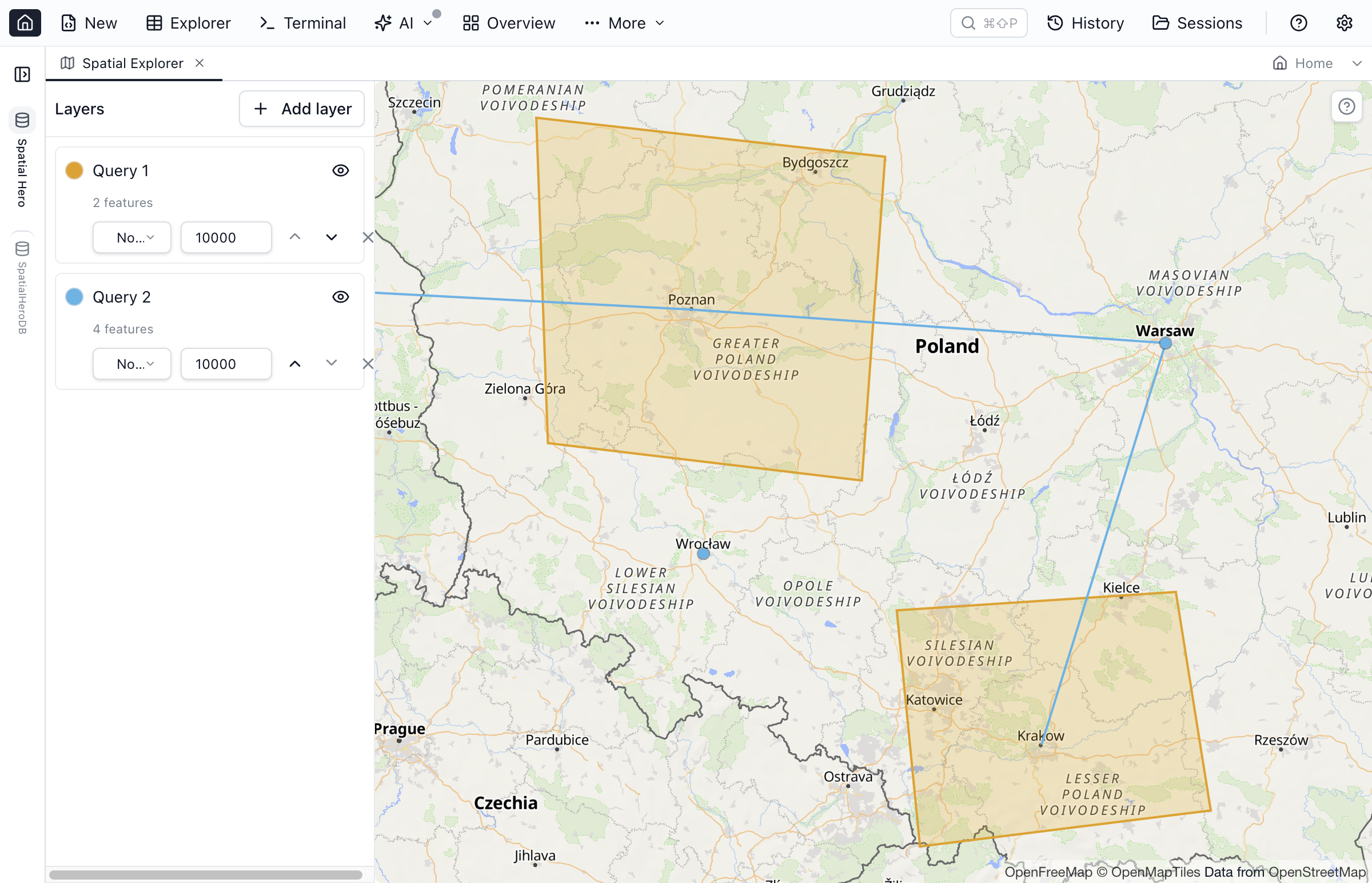This screenshot has width=1372, height=883.
Task: Open the AI menu
Action: click(x=403, y=23)
